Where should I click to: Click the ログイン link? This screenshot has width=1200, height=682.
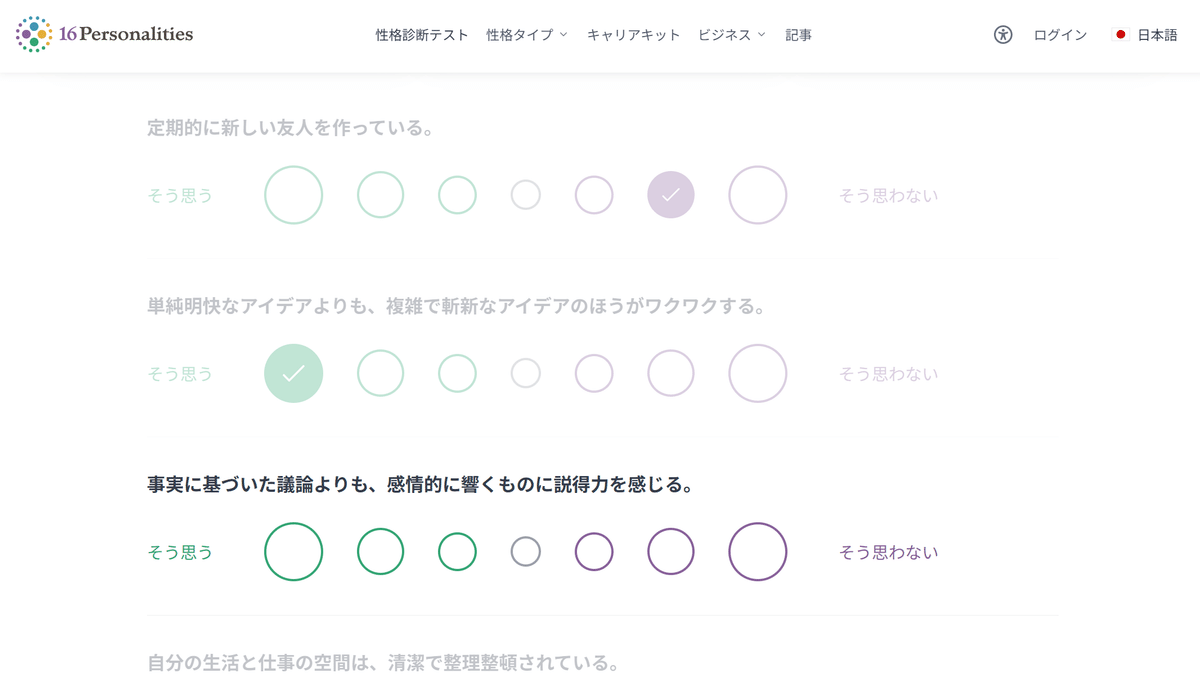tap(1060, 35)
